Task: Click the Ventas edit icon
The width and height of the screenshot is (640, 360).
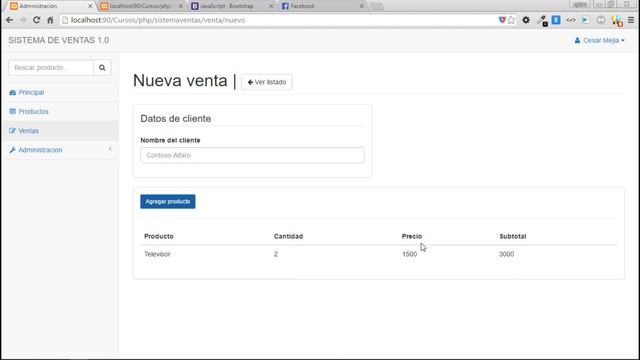Action: pos(12,131)
